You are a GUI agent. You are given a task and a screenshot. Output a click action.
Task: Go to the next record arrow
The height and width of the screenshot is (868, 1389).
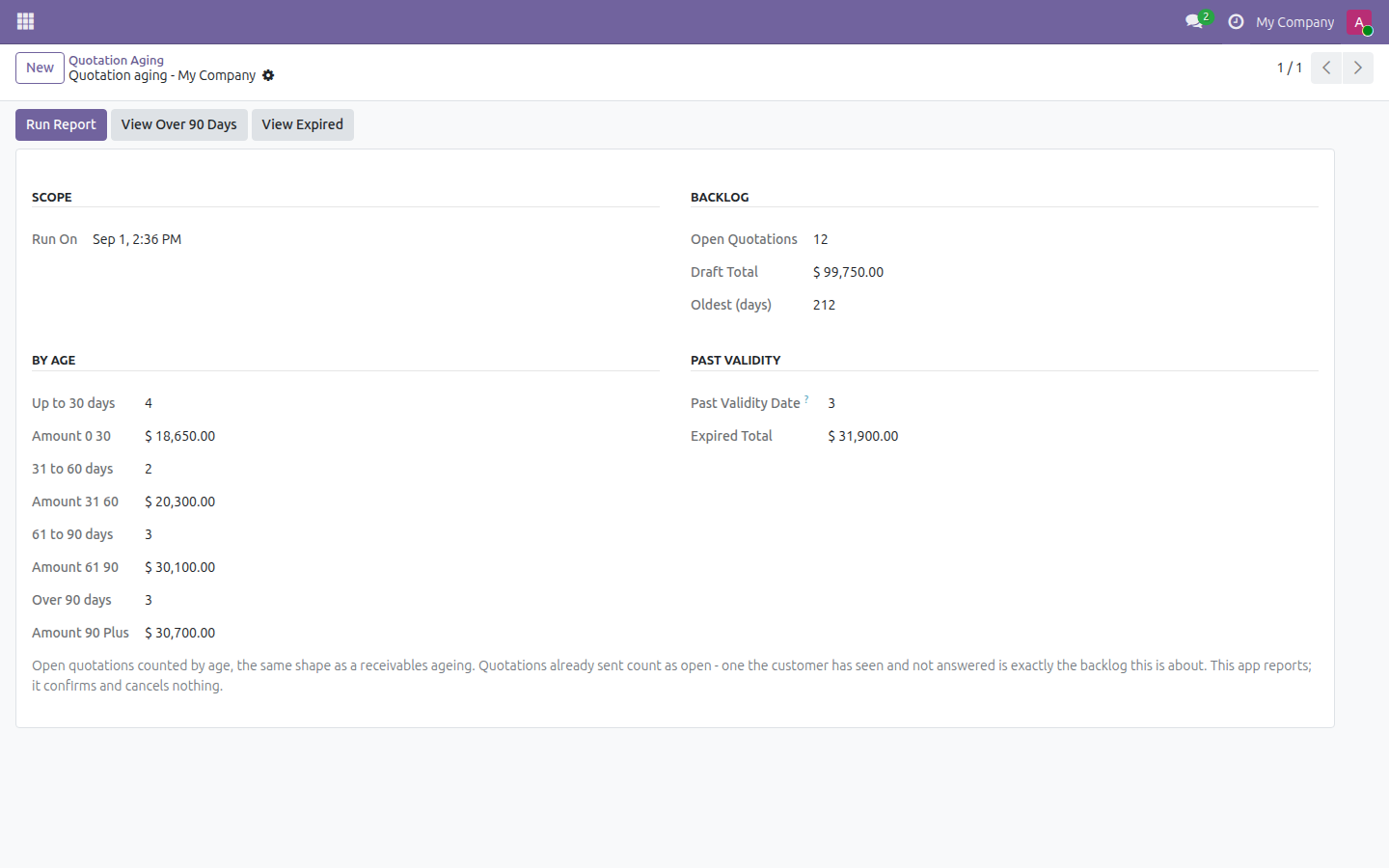click(x=1358, y=68)
